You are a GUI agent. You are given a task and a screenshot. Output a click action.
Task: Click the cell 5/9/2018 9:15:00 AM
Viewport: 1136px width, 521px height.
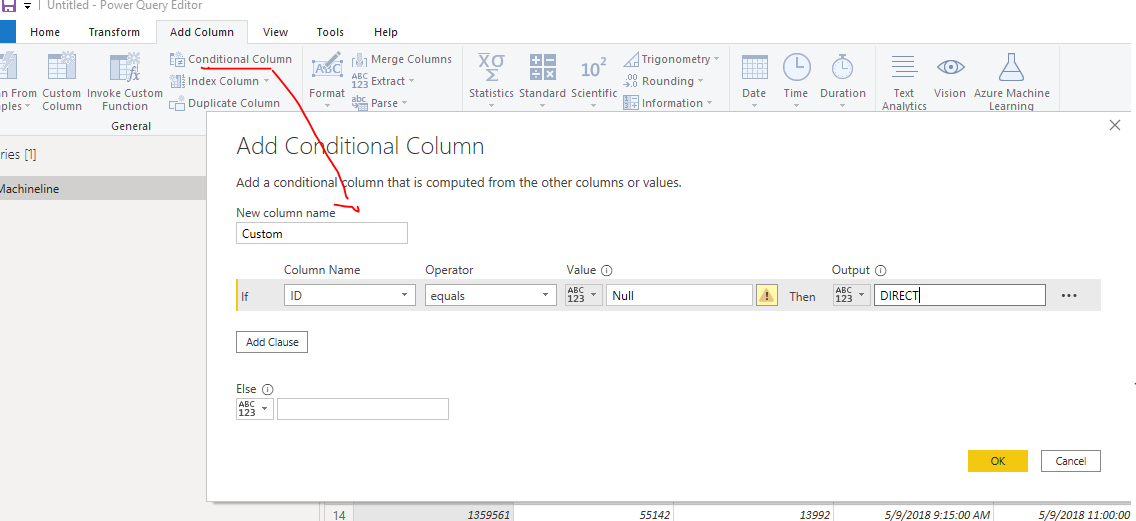[x=914, y=514]
